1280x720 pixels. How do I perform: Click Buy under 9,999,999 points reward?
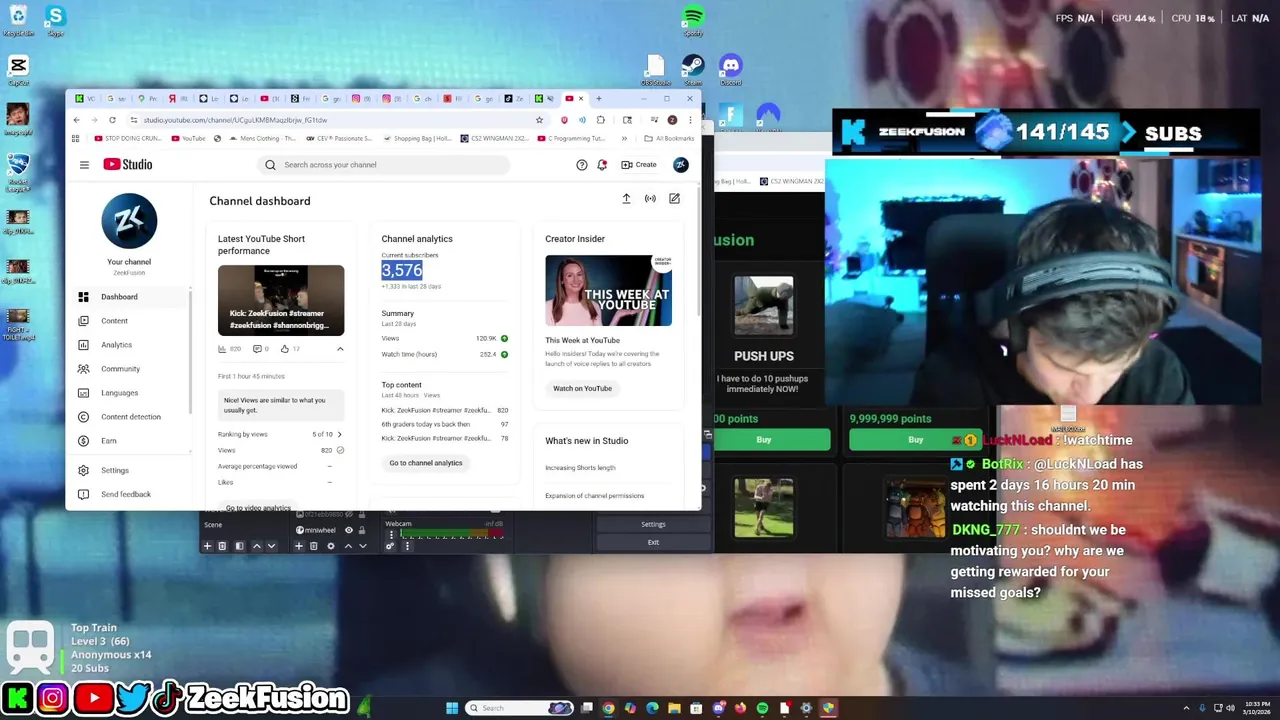(915, 440)
